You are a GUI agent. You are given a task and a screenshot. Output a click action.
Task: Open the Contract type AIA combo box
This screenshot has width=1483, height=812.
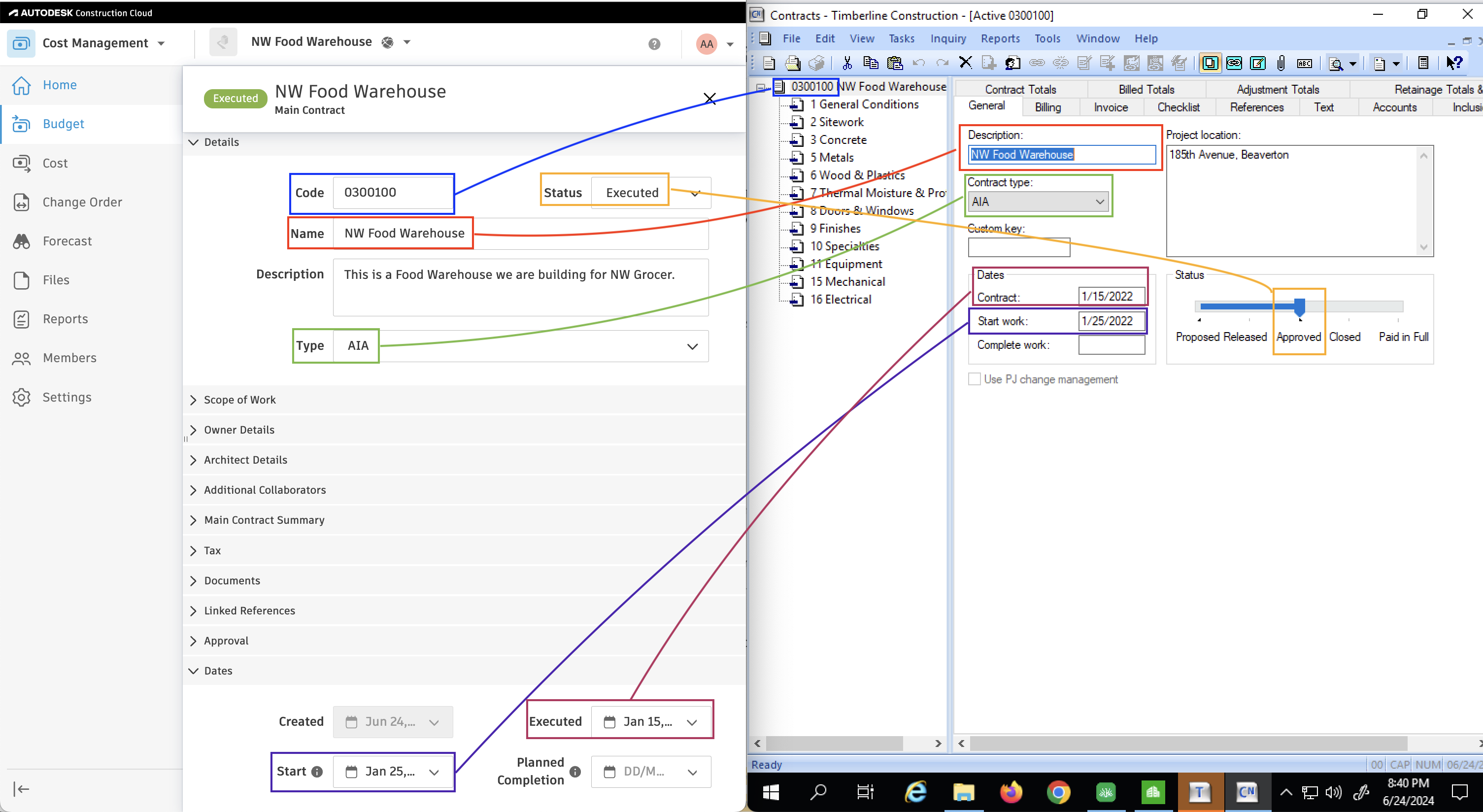[x=1038, y=202]
